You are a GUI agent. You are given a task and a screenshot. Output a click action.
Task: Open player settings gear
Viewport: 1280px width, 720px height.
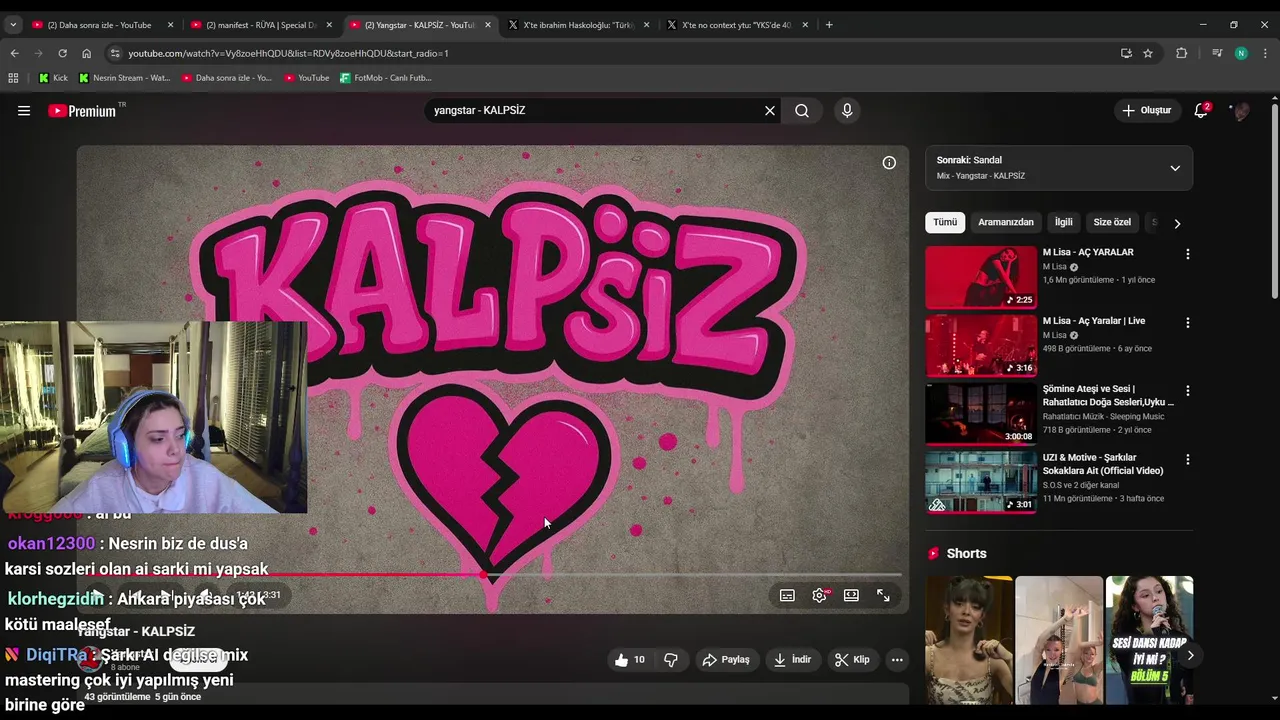820,595
